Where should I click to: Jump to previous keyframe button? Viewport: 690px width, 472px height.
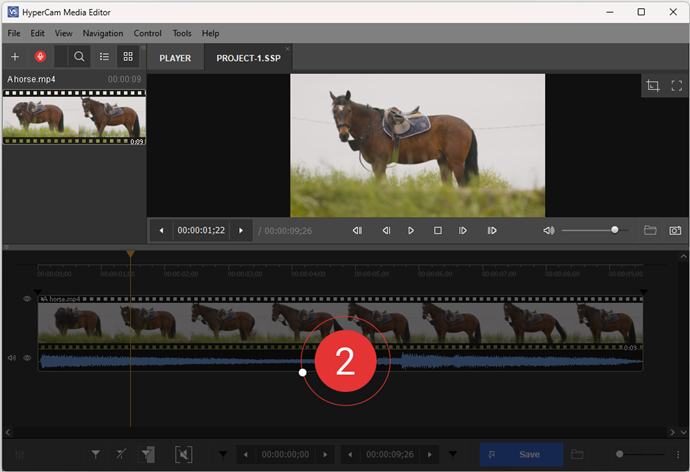[x=357, y=231]
